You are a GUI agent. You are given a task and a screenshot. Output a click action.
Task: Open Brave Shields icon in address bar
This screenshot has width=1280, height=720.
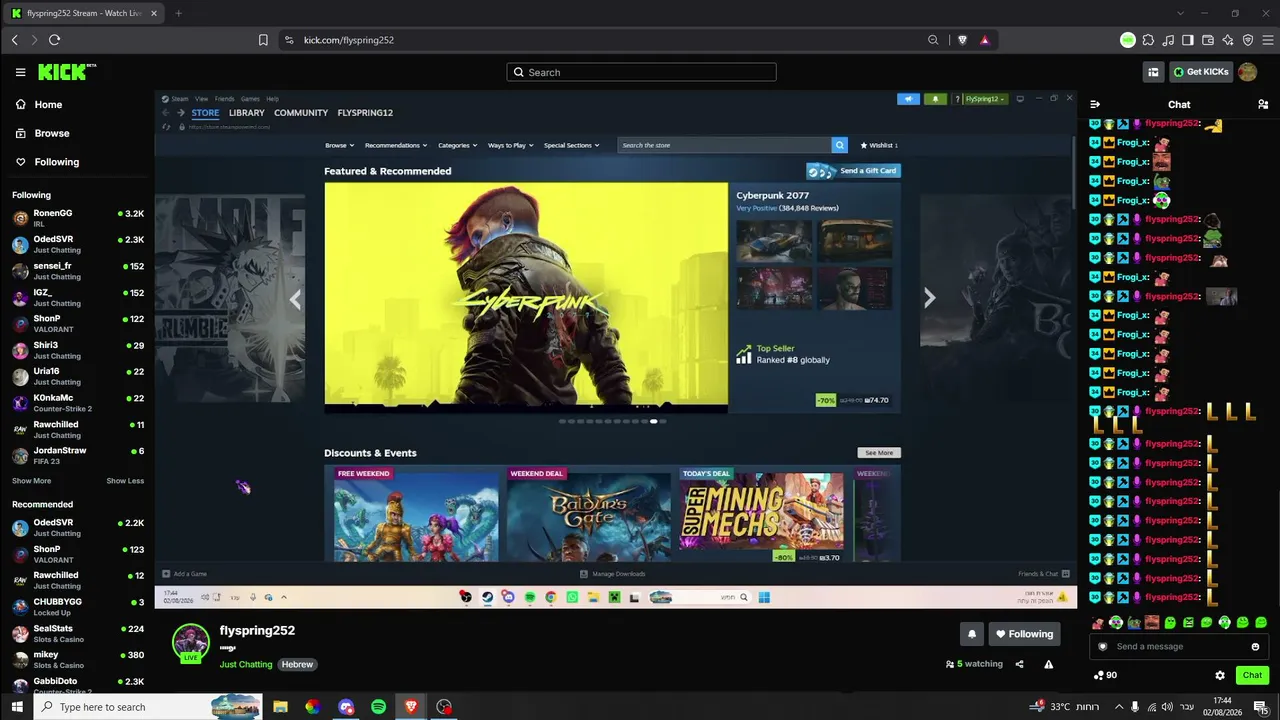tap(963, 40)
